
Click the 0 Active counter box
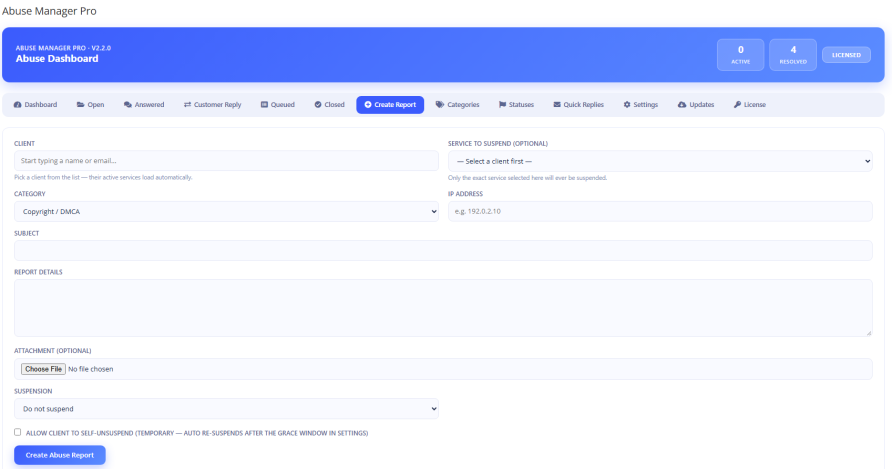tap(740, 55)
